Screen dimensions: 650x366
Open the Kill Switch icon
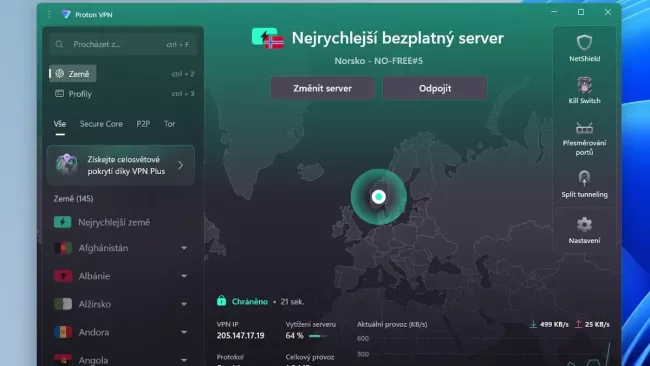click(584, 85)
